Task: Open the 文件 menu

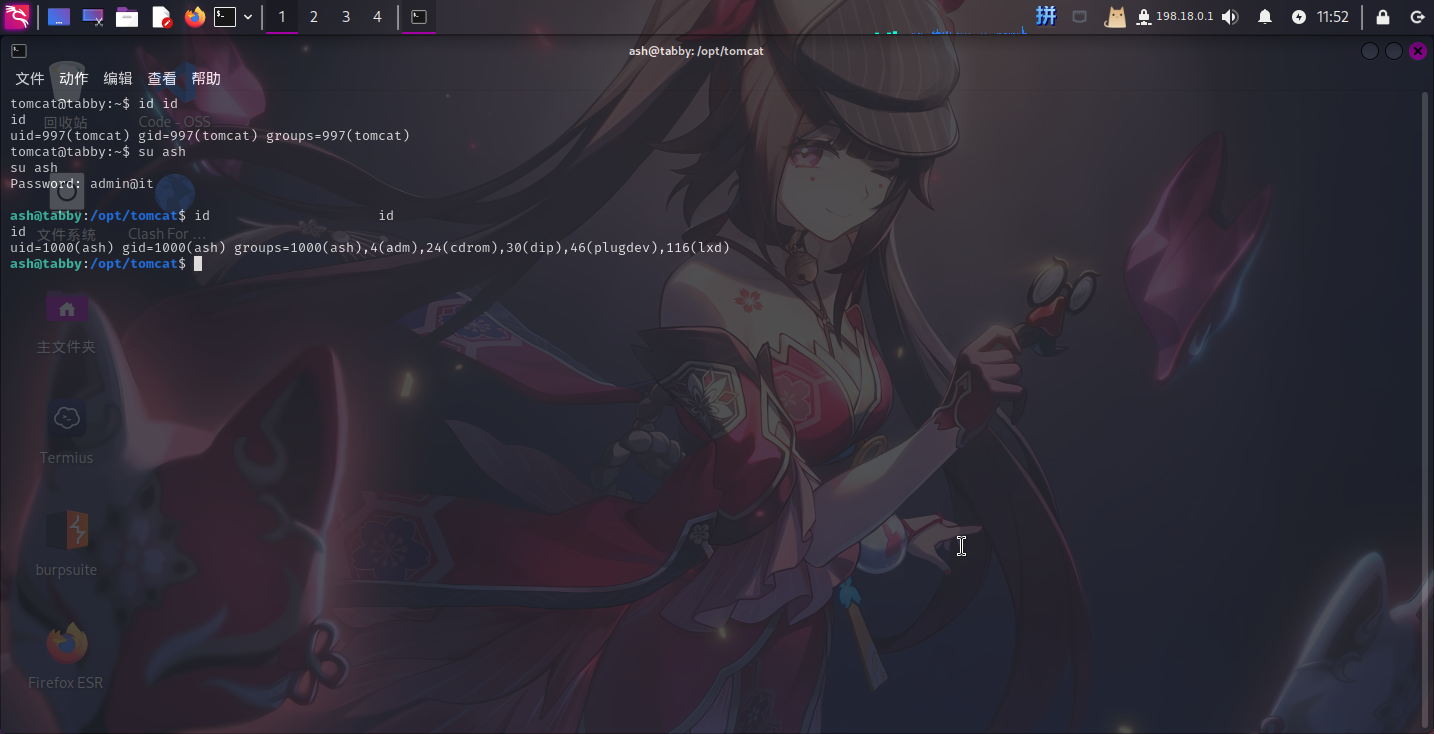Action: [x=30, y=79]
